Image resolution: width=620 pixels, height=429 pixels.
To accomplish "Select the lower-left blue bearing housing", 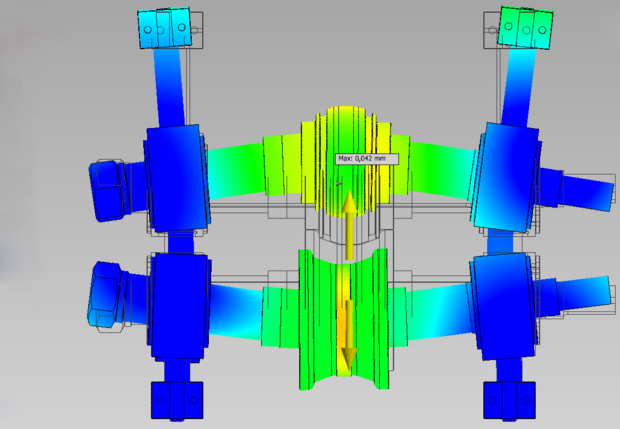I will click(180, 306).
